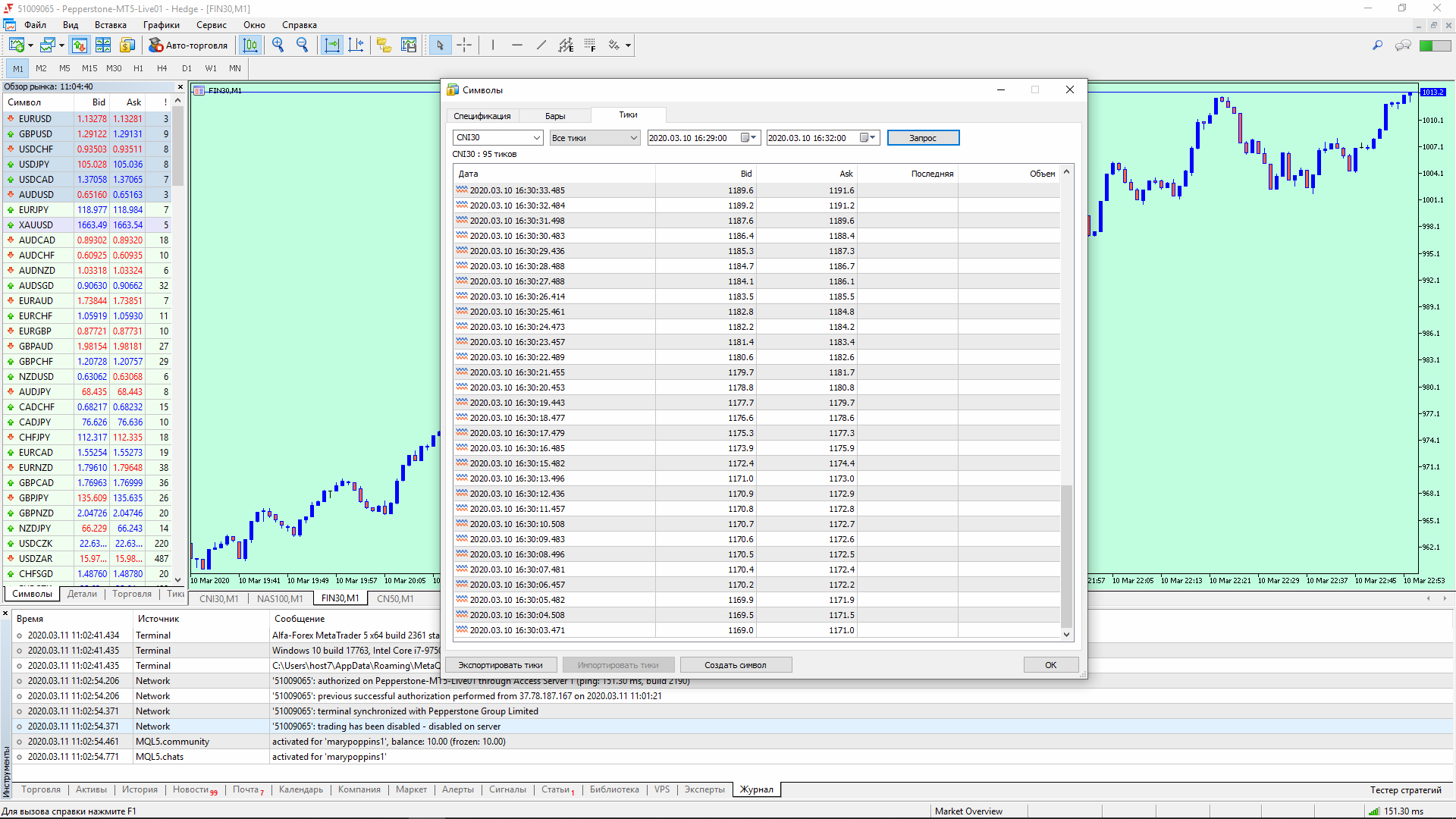Draw a trendline tool
The image size is (1456, 819).
[x=541, y=45]
